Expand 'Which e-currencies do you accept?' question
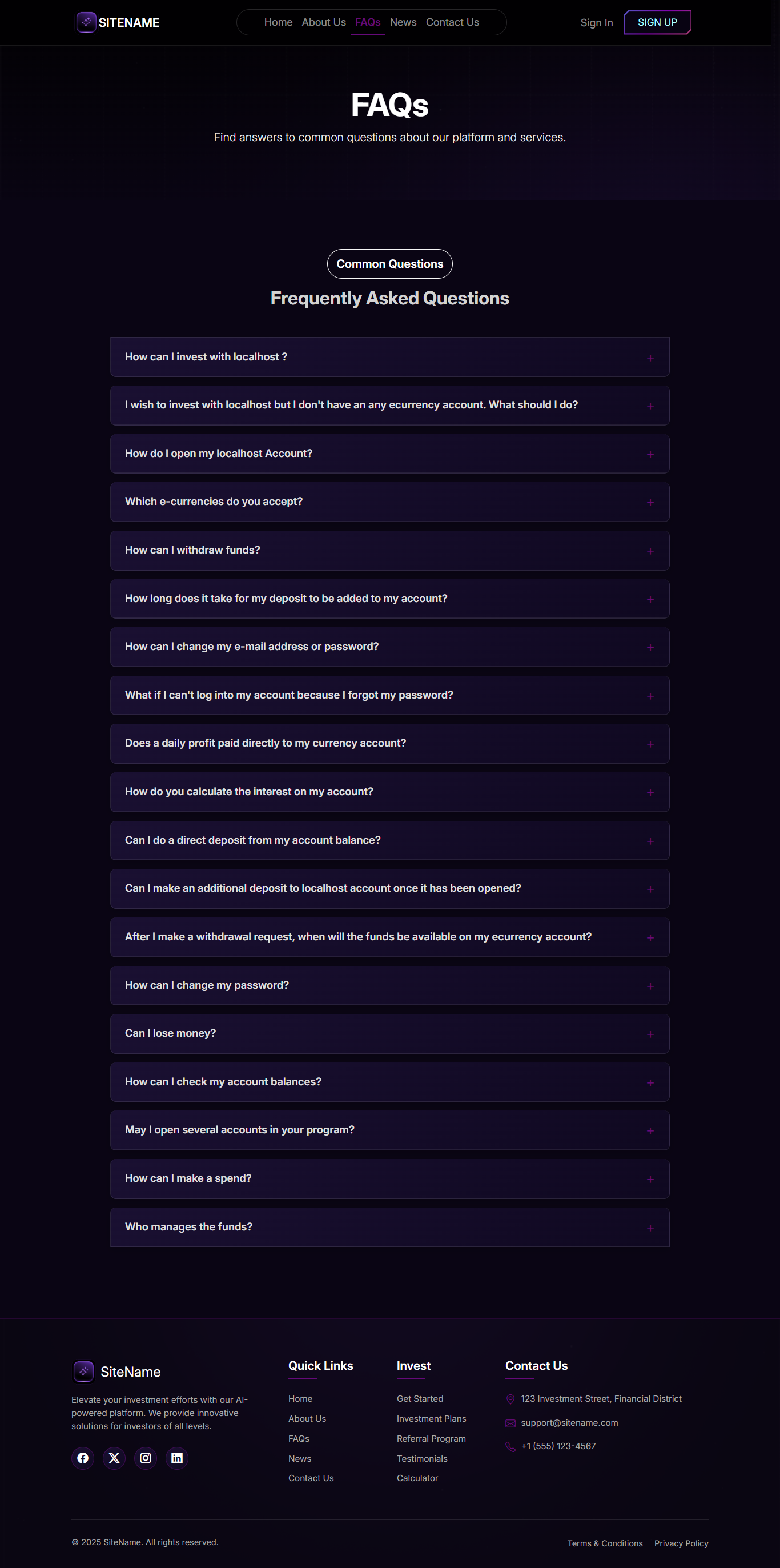 [x=389, y=502]
